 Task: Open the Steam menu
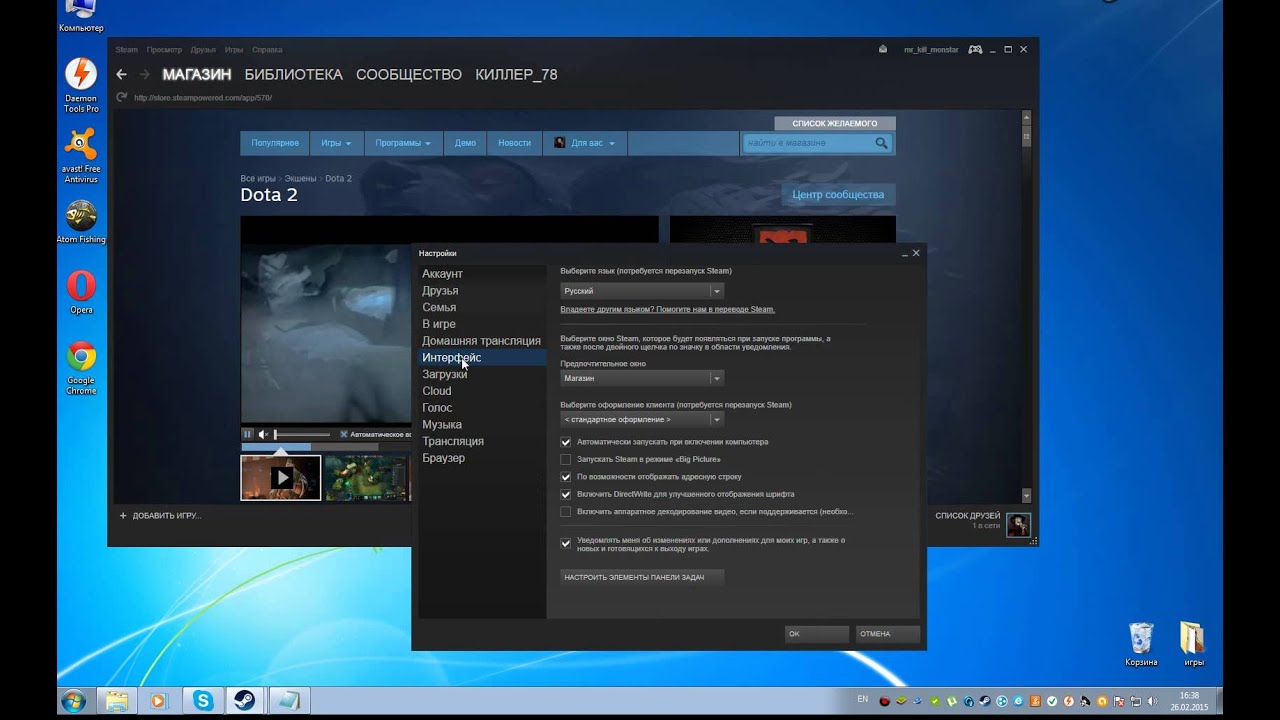[126, 49]
